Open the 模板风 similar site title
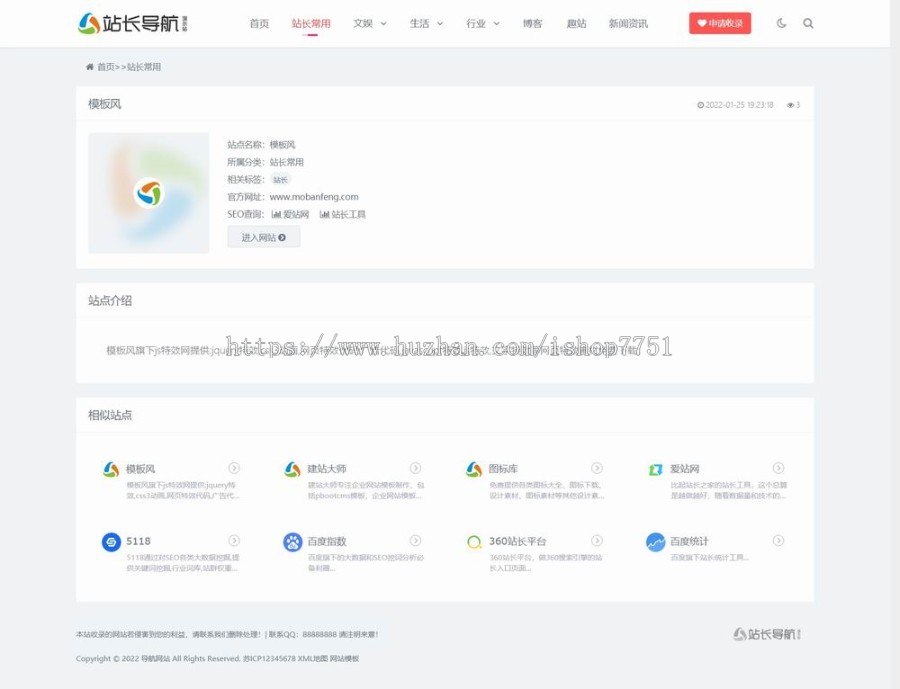The image size is (900, 689). 141,469
